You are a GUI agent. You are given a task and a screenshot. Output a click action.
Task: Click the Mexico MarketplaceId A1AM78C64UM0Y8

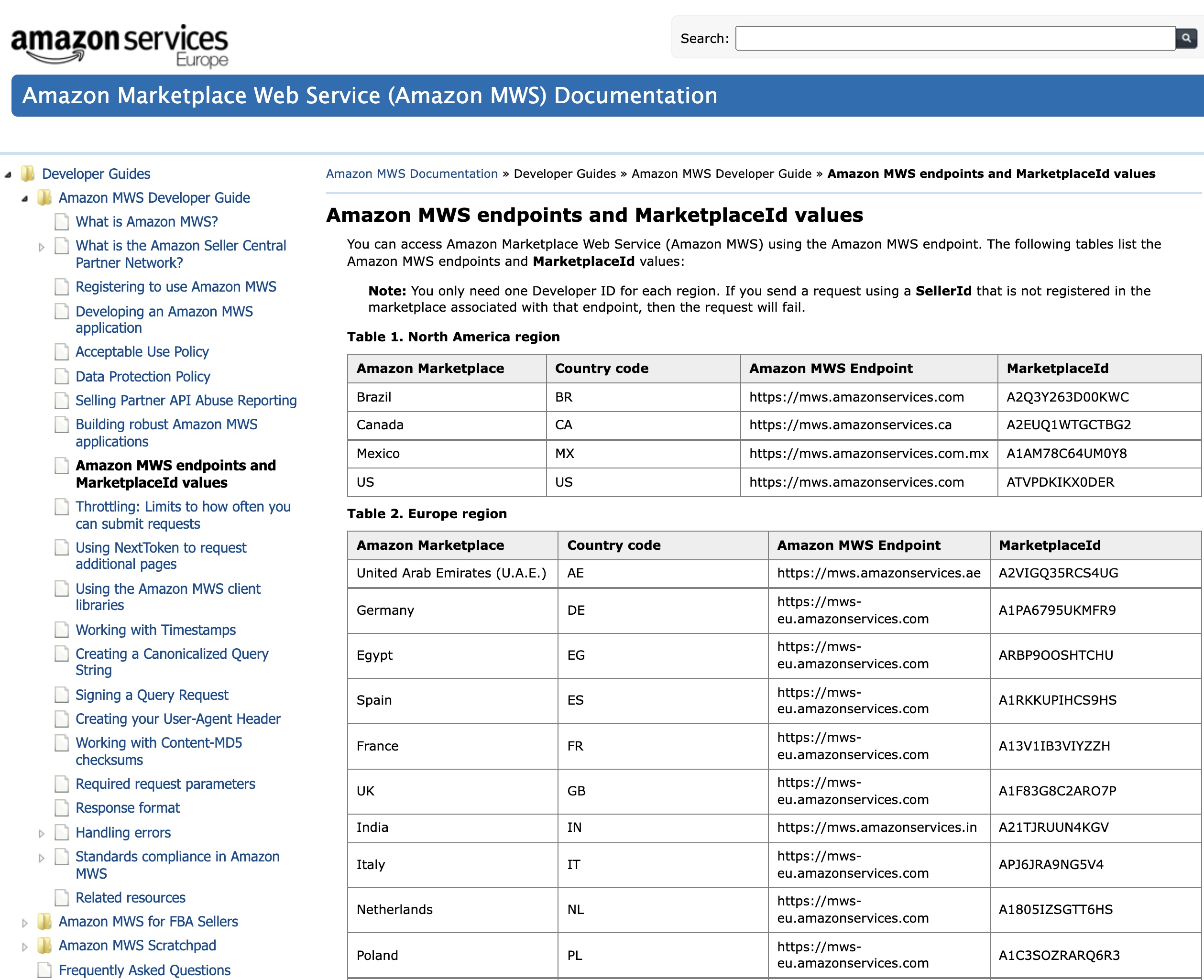point(1066,453)
